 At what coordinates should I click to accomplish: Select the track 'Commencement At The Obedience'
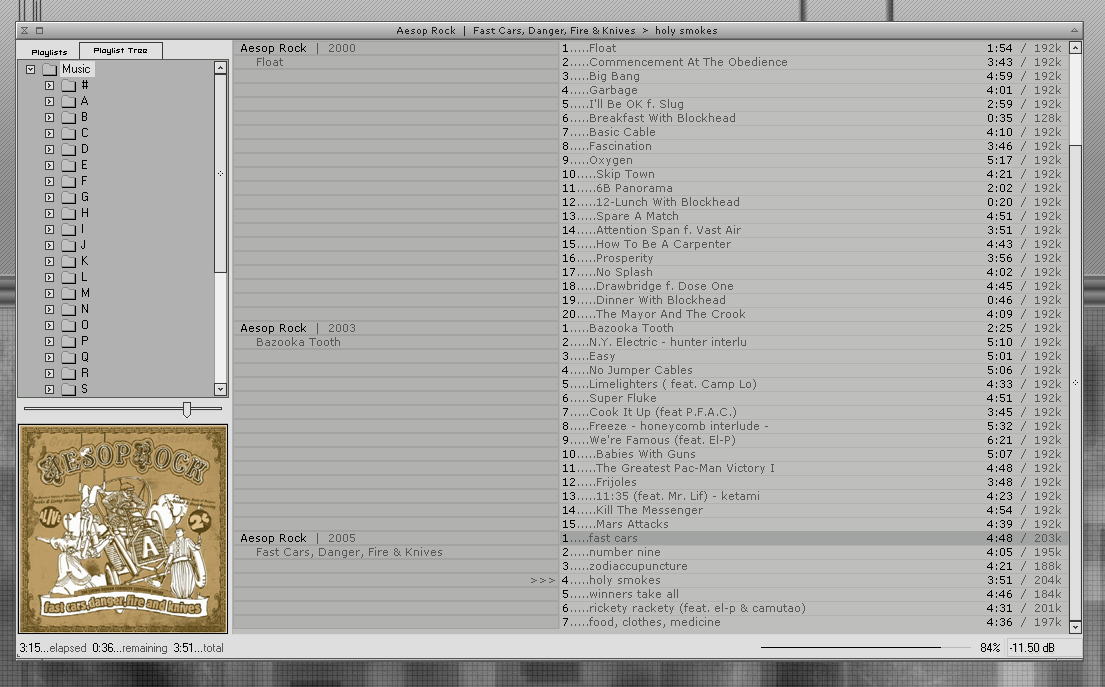point(687,62)
